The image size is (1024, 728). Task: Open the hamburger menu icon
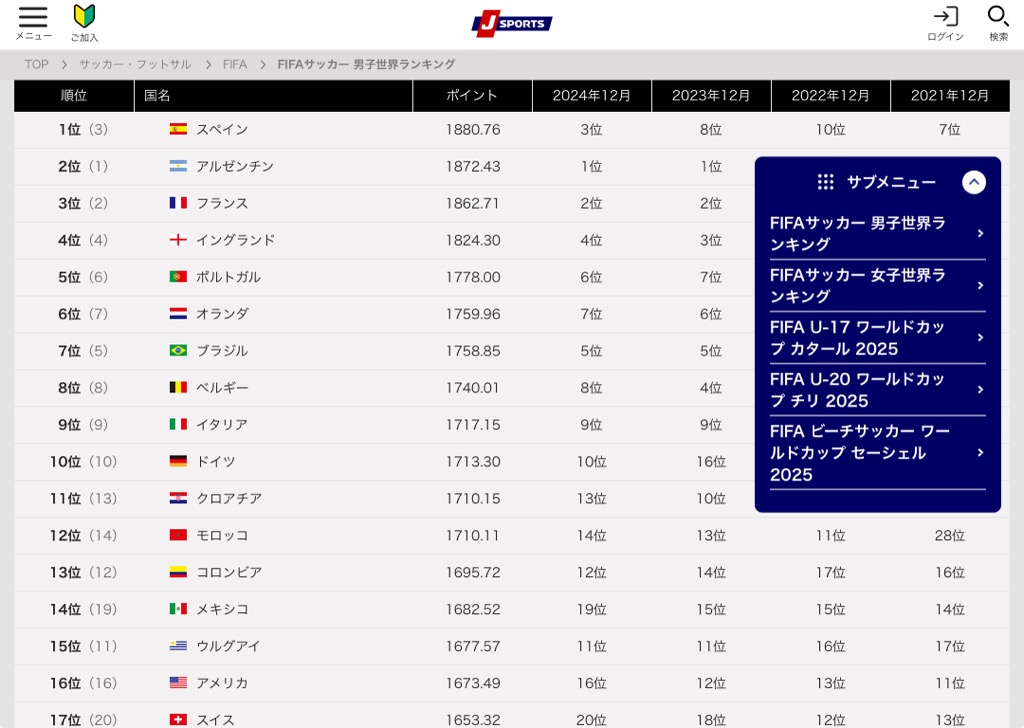pyautogui.click(x=33, y=18)
